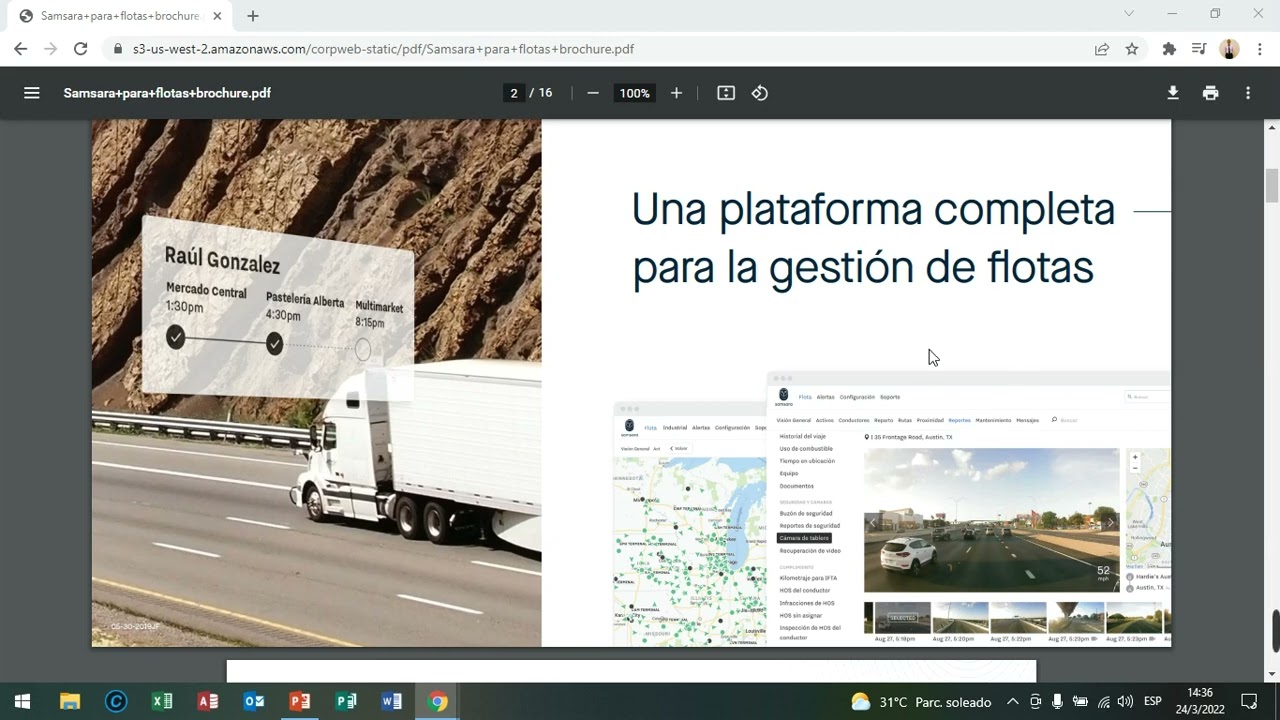Viewport: 1280px width, 720px height.
Task: Select the Samsara+para+flotas+brochure tab
Action: [120, 16]
